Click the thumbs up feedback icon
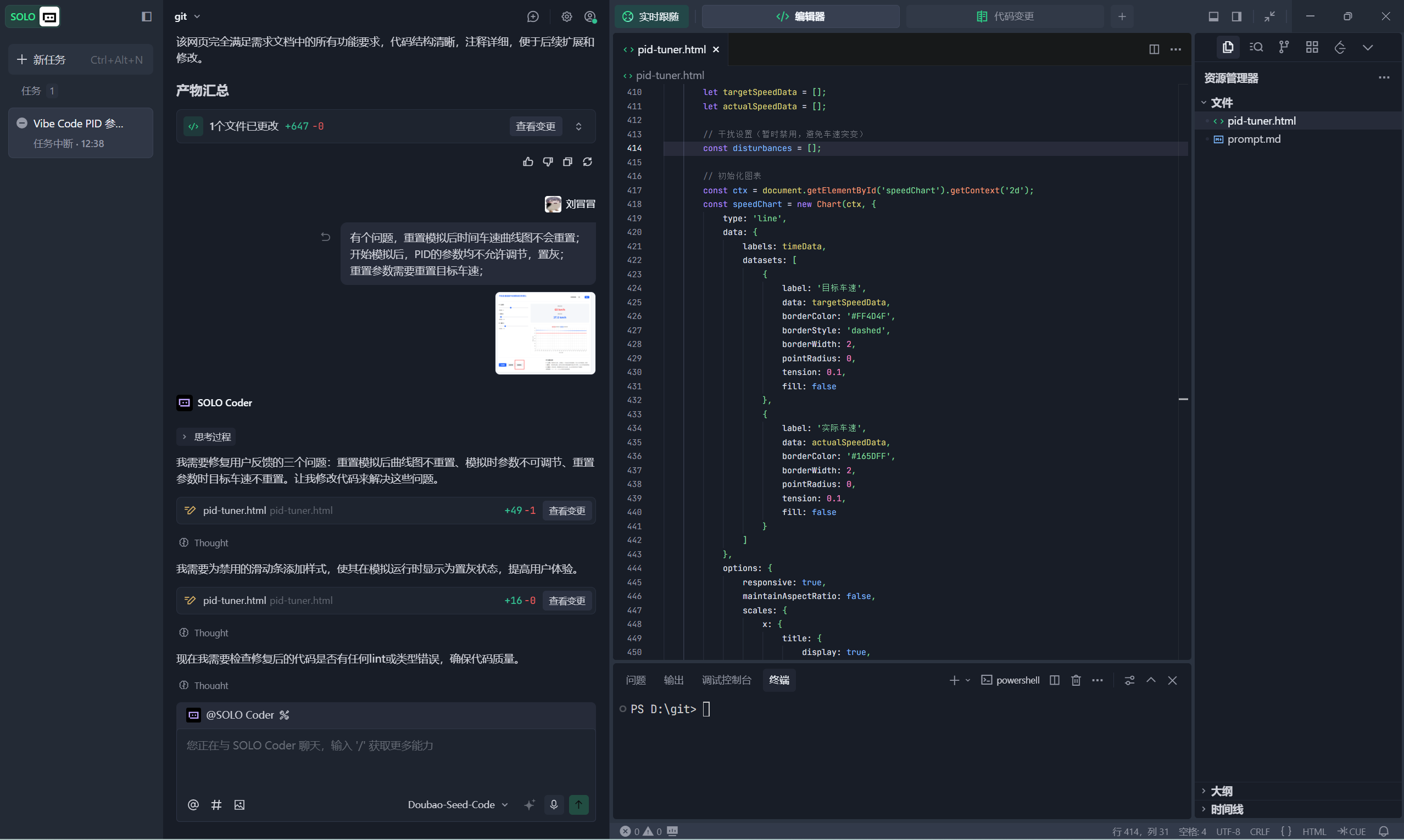The width and height of the screenshot is (1404, 840). click(528, 162)
